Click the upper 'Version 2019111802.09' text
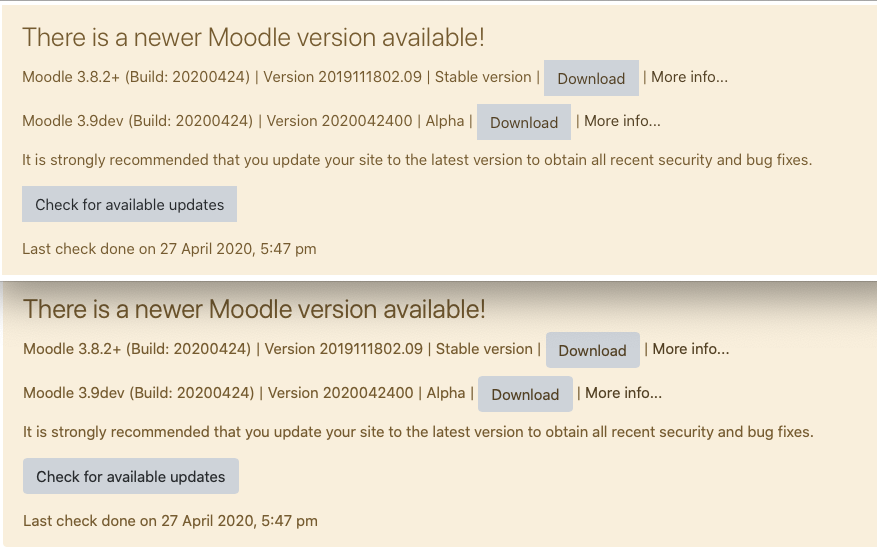This screenshot has height=551, width=877. [x=342, y=77]
